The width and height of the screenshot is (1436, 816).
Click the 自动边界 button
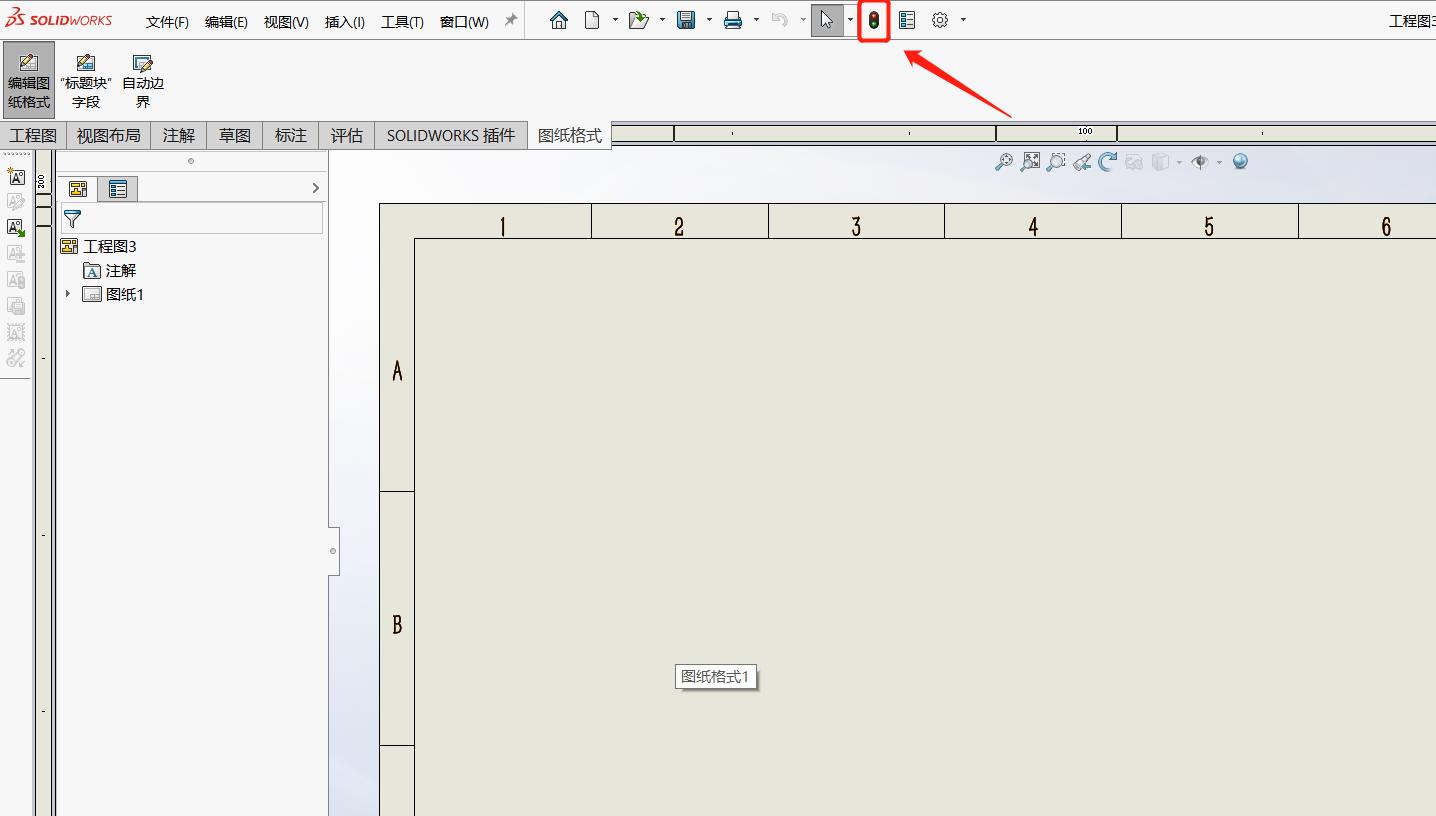tap(143, 81)
